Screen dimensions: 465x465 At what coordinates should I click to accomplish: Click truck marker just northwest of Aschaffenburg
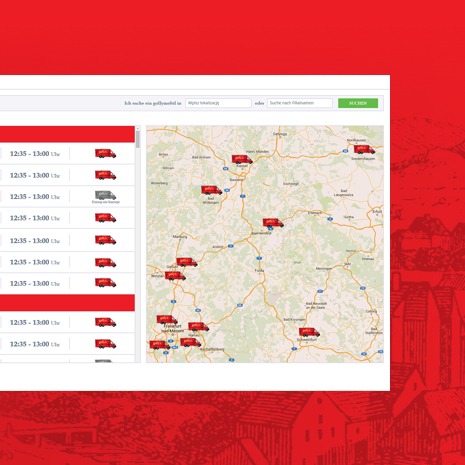click(191, 342)
